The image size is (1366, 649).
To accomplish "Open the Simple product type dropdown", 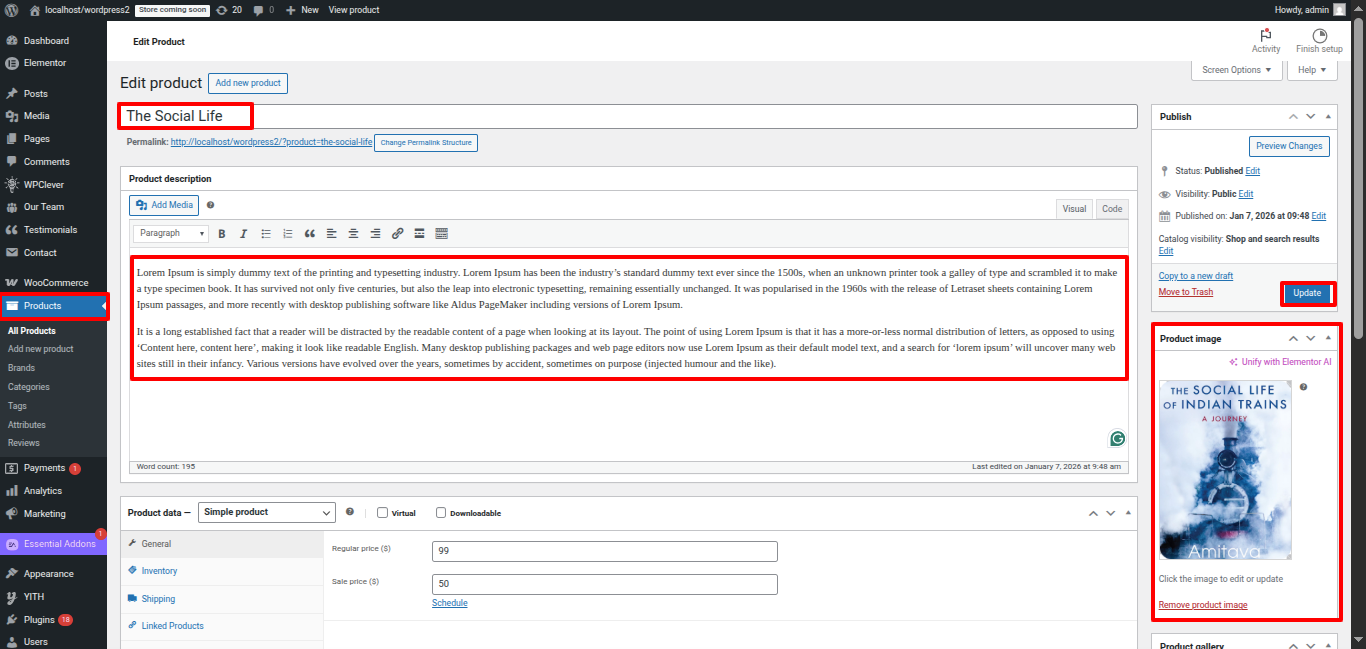I will click(x=266, y=512).
